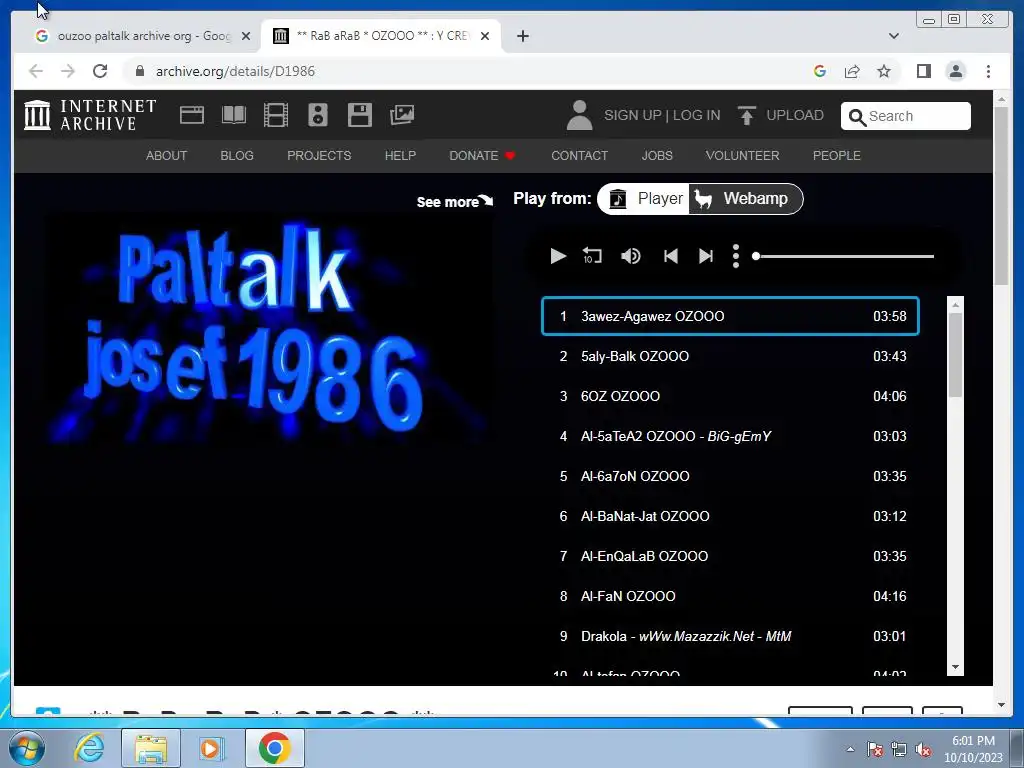
Task: Play track Al-FaN OZOOO
Action: (730, 596)
